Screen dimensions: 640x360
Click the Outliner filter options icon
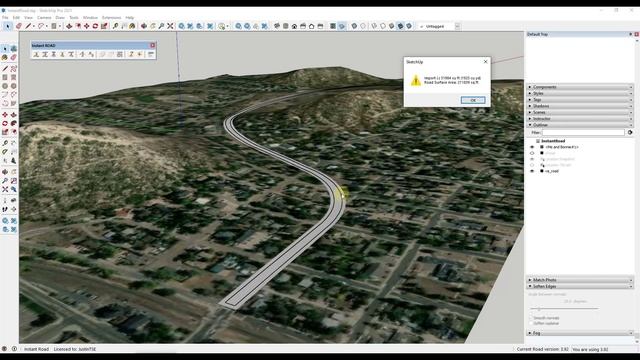(x=630, y=133)
